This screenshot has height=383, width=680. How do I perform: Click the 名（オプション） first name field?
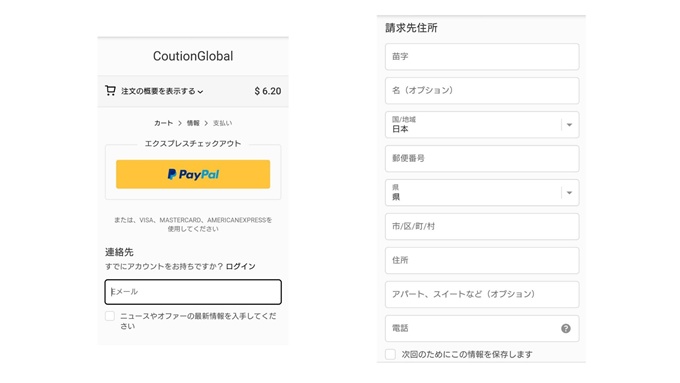pyautogui.click(x=482, y=91)
